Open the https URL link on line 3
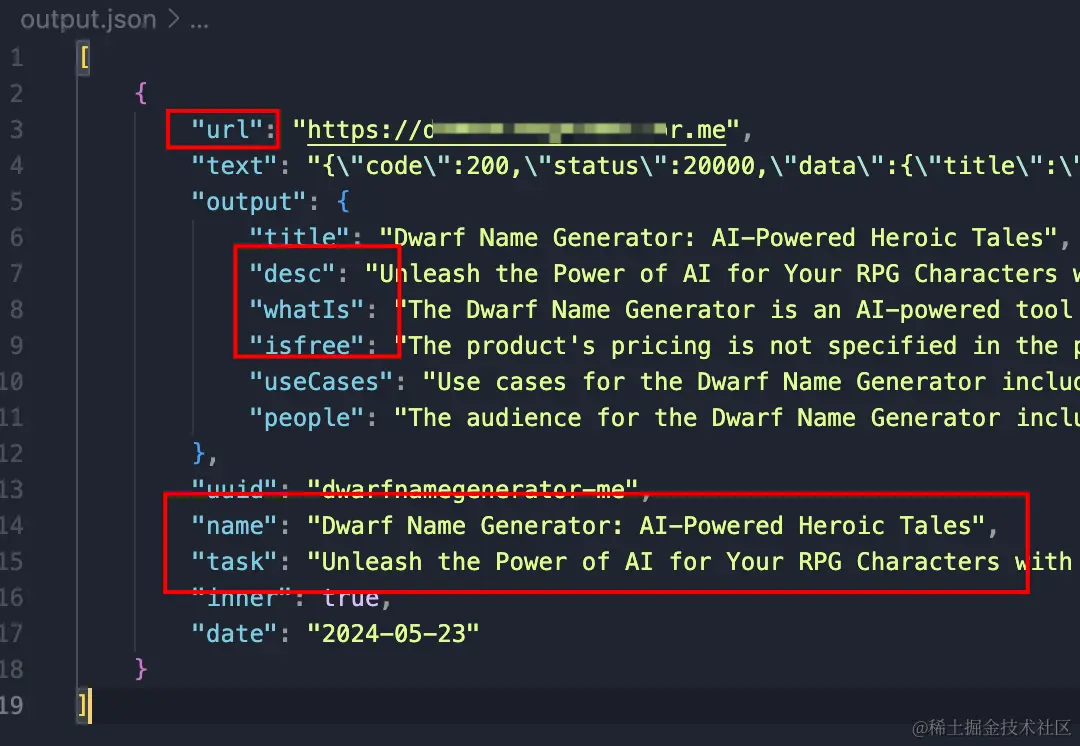This screenshot has height=746, width=1080. coord(516,129)
